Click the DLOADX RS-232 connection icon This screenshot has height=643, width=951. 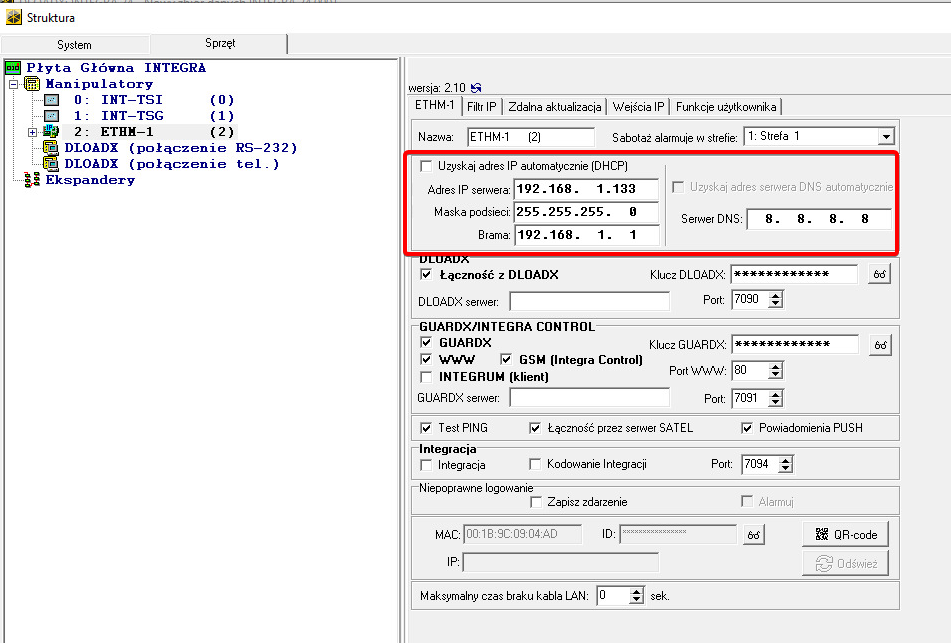click(x=49, y=148)
